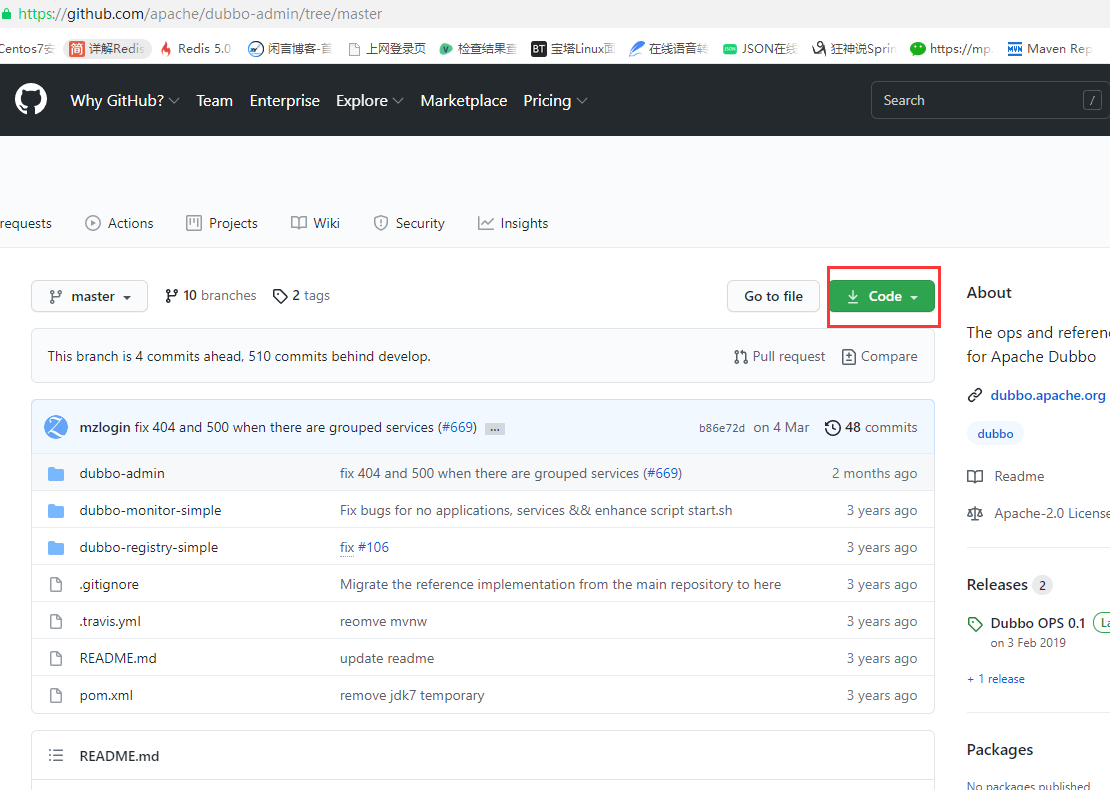Open the Dubbo OPS 0.1 release
1110x790 pixels.
pyautogui.click(x=1038, y=623)
